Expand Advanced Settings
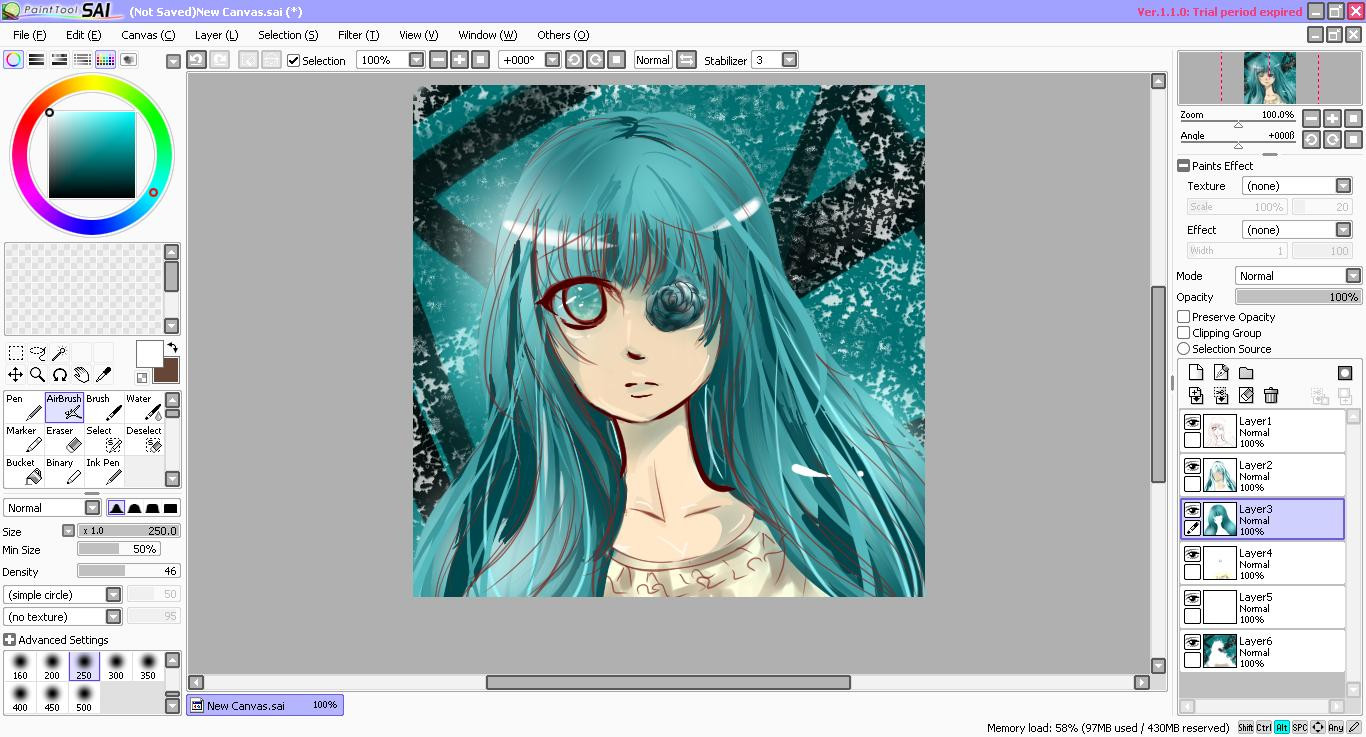 coord(10,640)
